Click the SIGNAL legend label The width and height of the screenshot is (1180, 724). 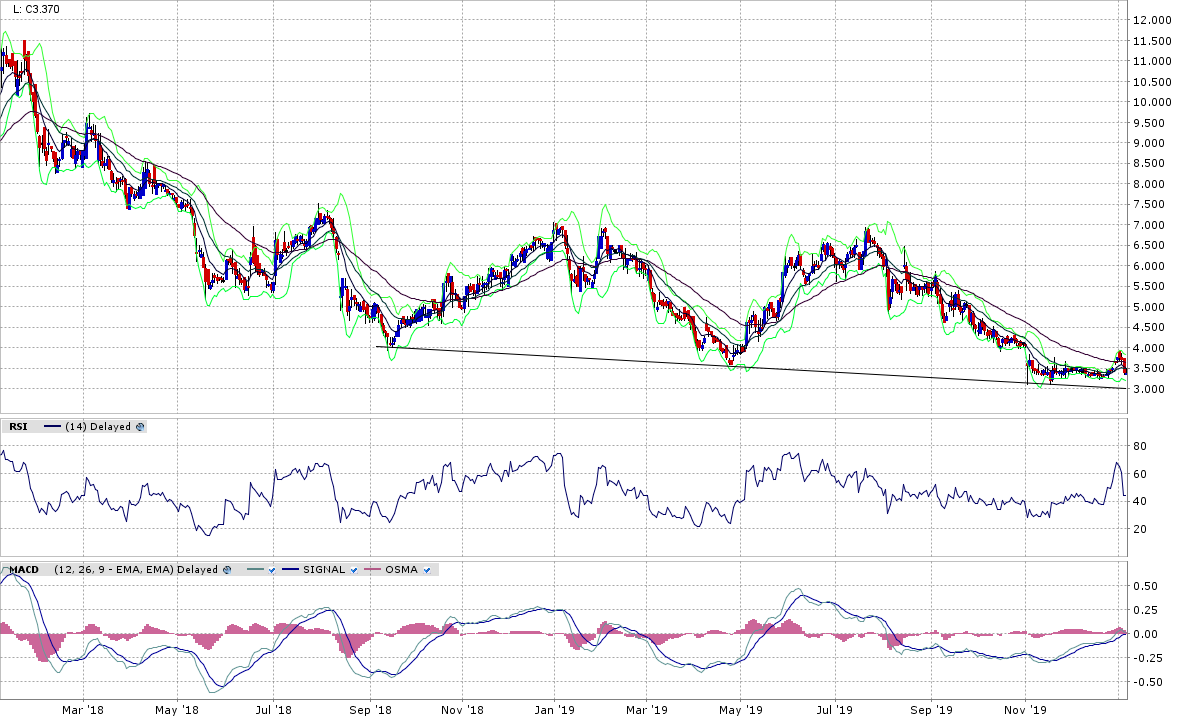[x=326, y=570]
